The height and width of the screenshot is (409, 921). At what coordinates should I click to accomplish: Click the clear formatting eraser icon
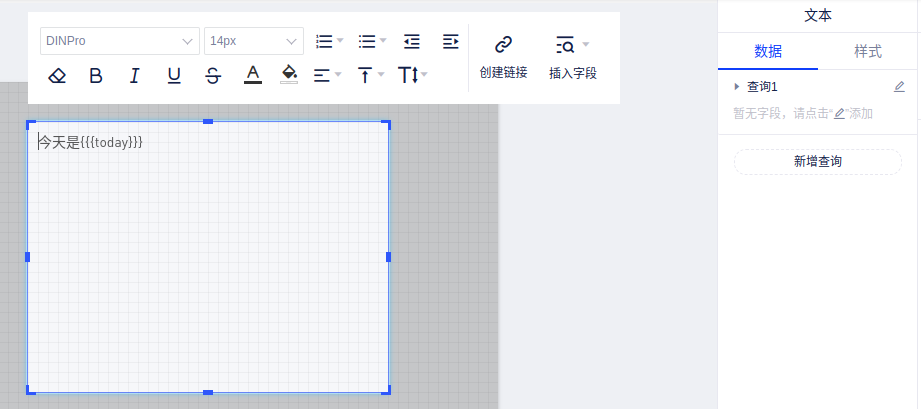(x=57, y=75)
